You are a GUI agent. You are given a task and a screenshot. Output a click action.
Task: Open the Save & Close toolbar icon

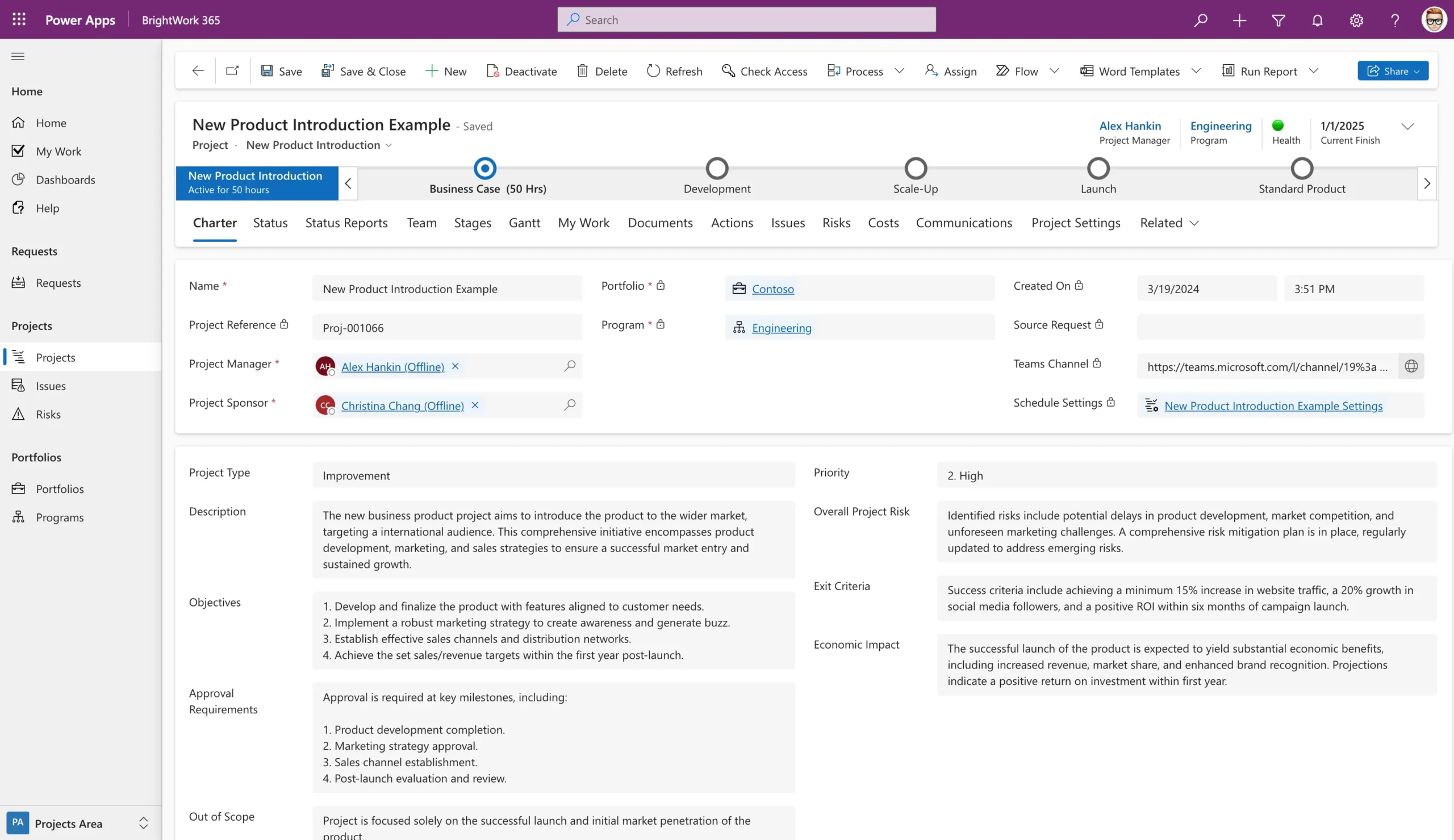(328, 70)
